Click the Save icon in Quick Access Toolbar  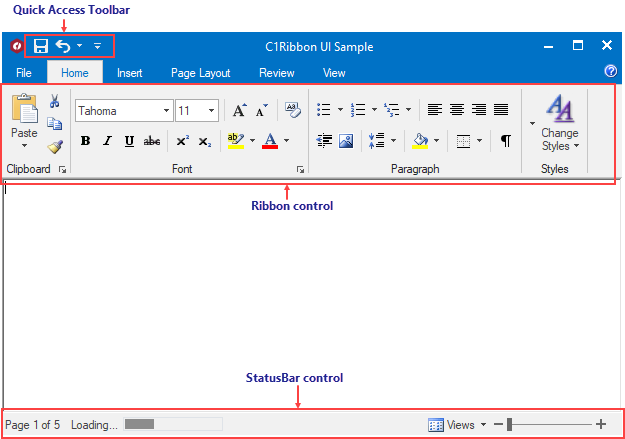(41, 46)
